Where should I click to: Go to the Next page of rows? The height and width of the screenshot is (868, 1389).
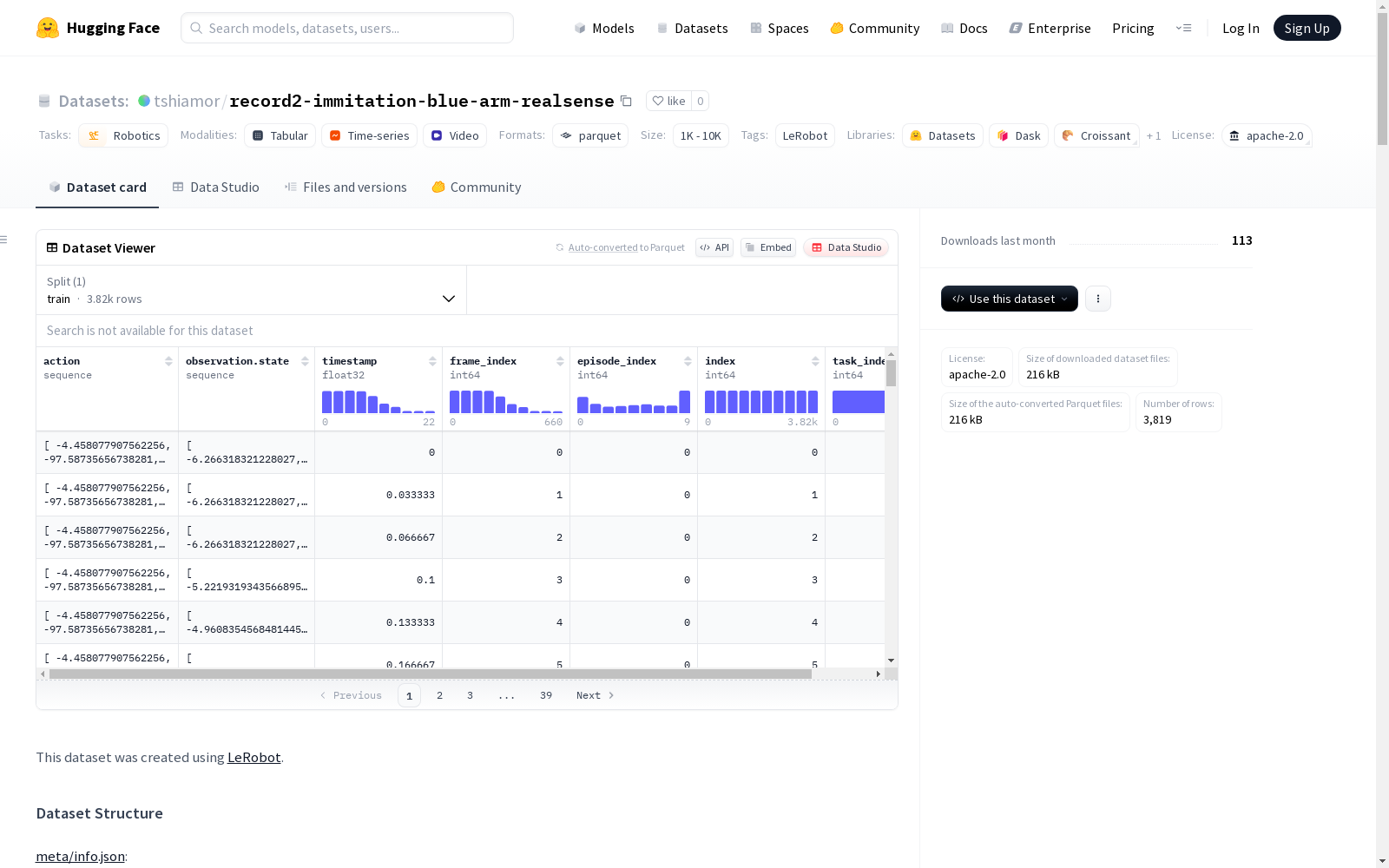pos(596,695)
